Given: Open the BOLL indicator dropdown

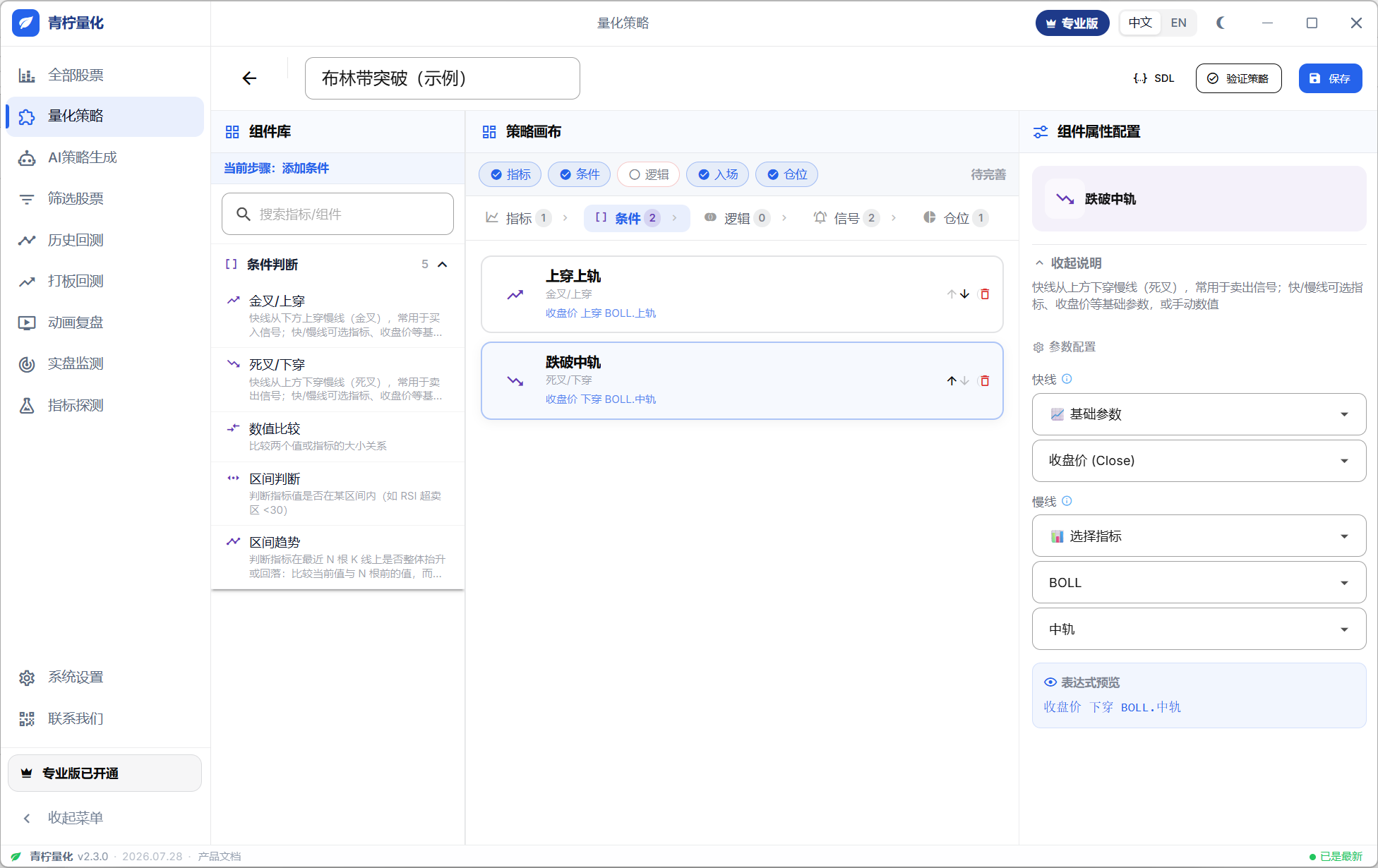Looking at the screenshot, I should [x=1199, y=583].
